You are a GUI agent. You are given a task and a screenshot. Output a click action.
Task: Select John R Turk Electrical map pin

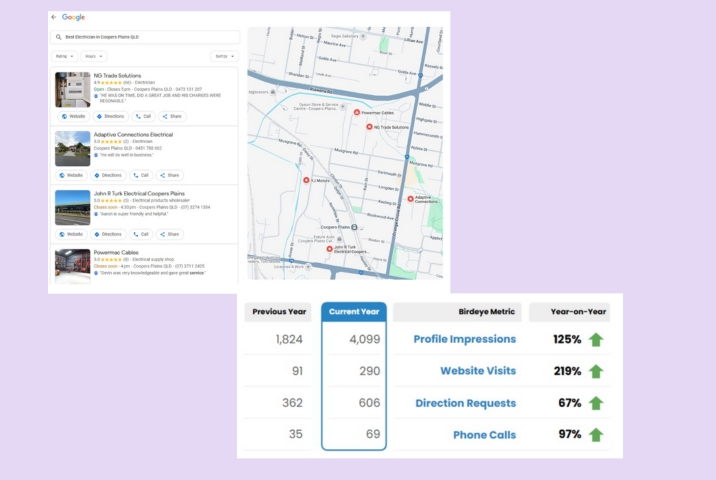329,249
